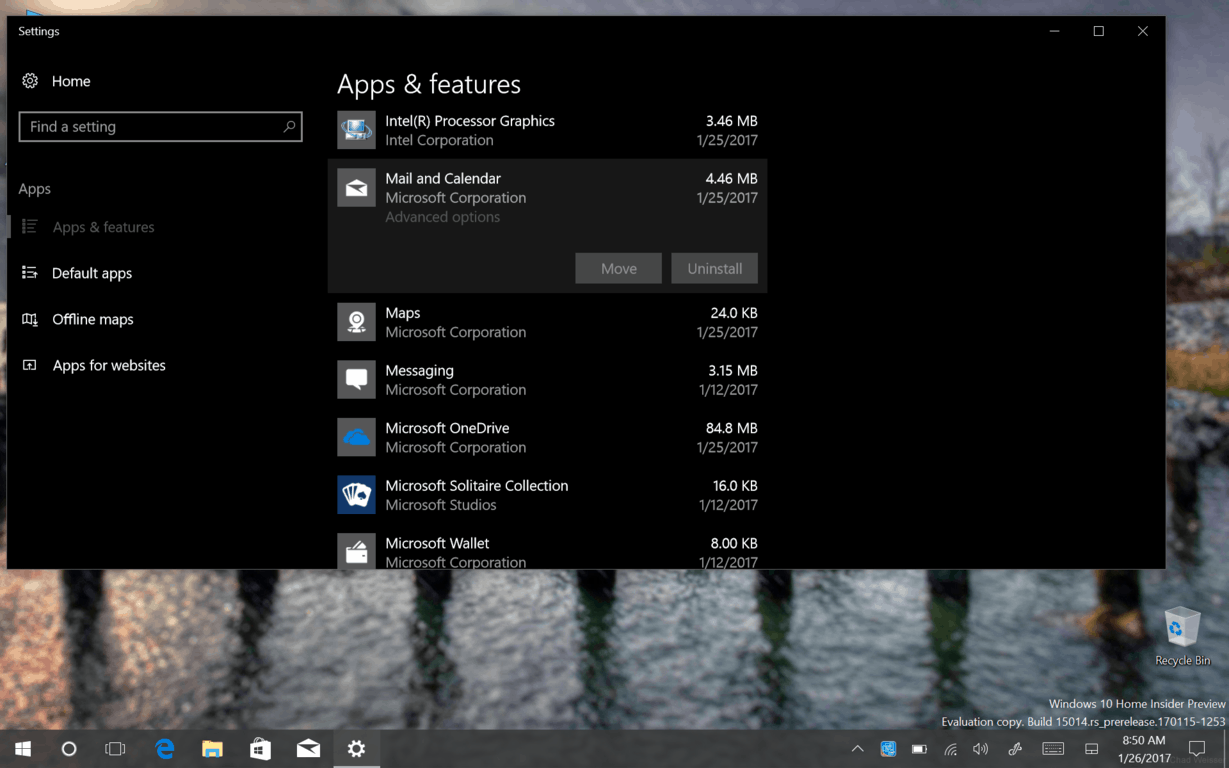Click the Offline maps sidebar icon
Image resolution: width=1229 pixels, height=768 pixels.
pyautogui.click(x=30, y=319)
